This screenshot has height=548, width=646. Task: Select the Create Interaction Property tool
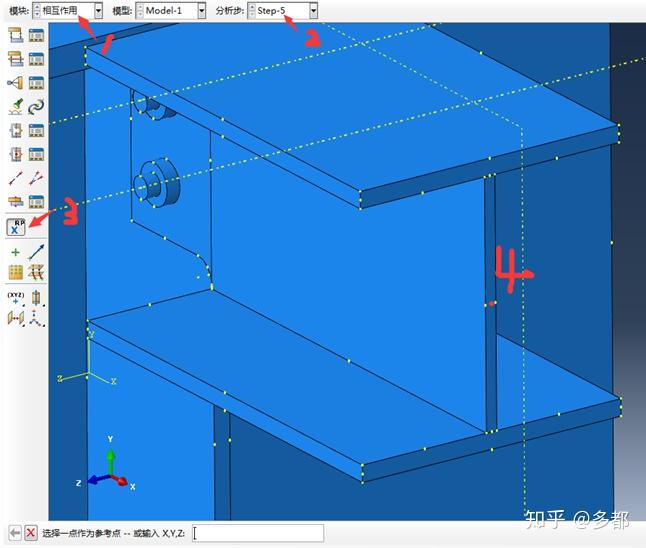click(15, 59)
